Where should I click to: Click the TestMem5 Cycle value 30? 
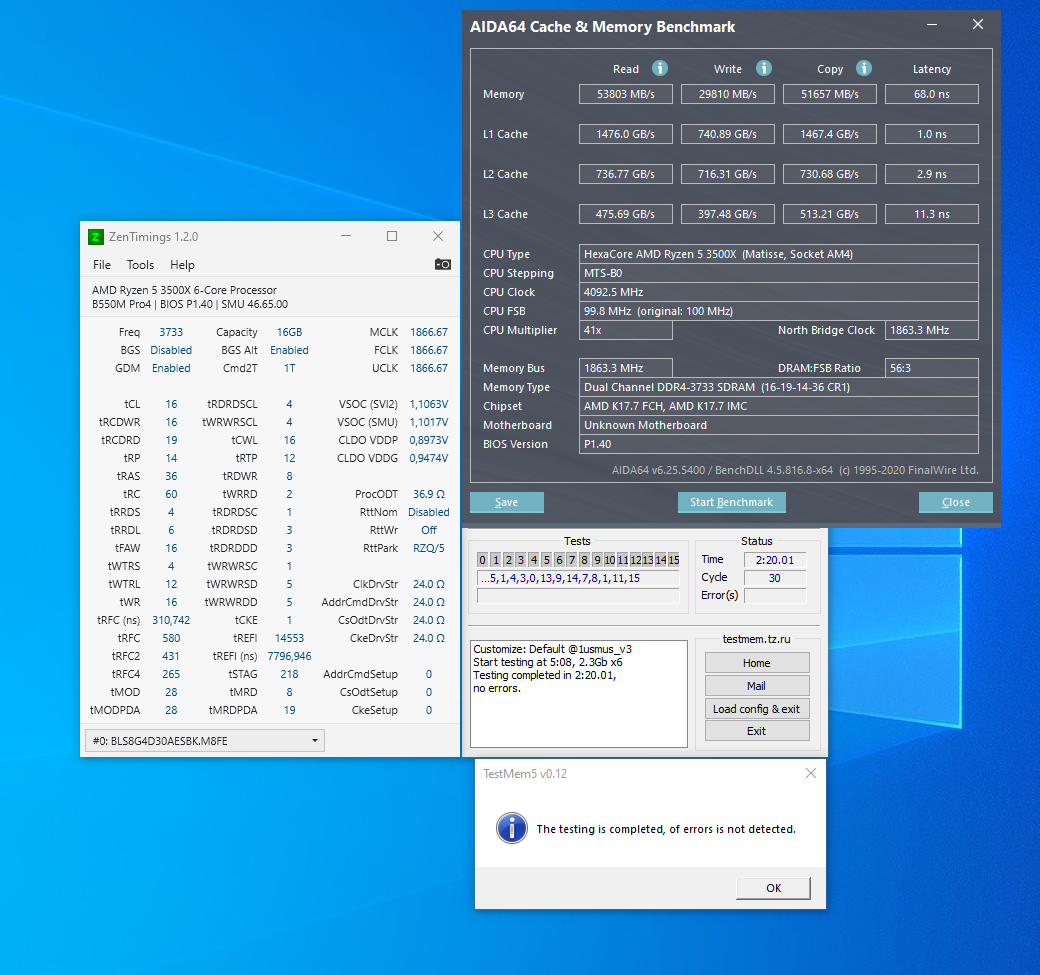tap(775, 578)
